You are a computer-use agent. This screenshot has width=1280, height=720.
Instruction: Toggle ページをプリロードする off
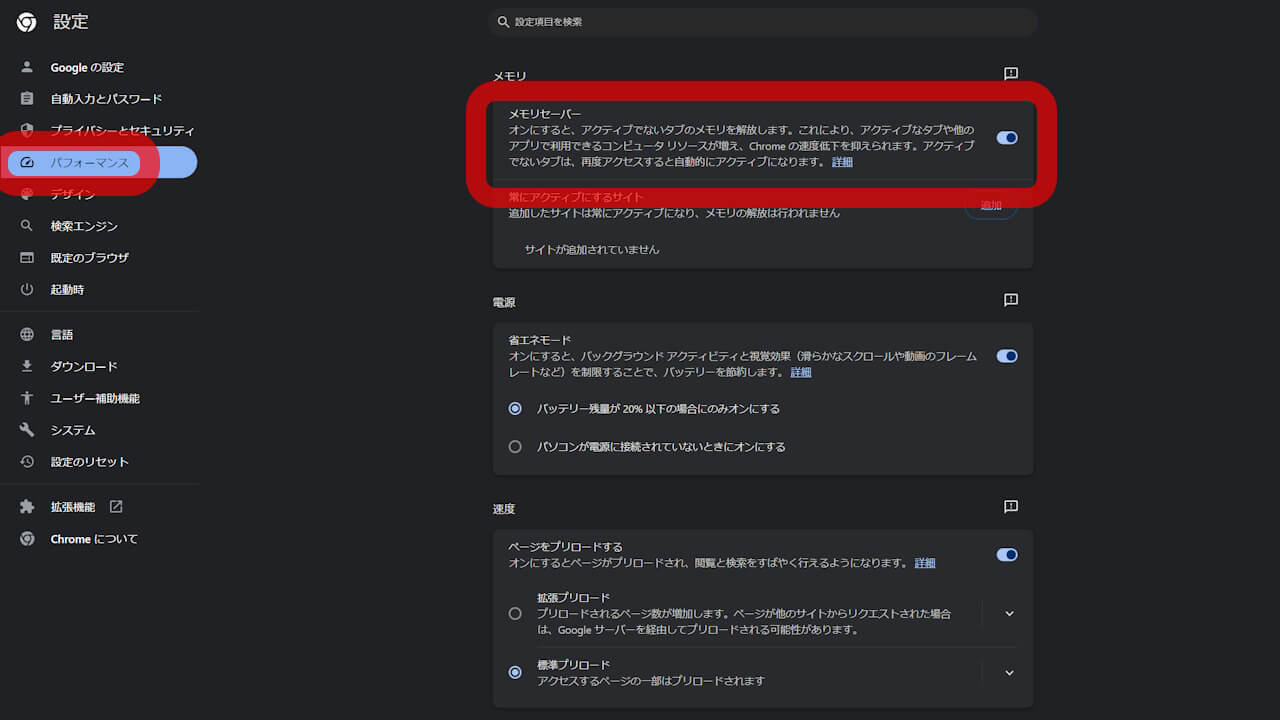tap(1006, 554)
